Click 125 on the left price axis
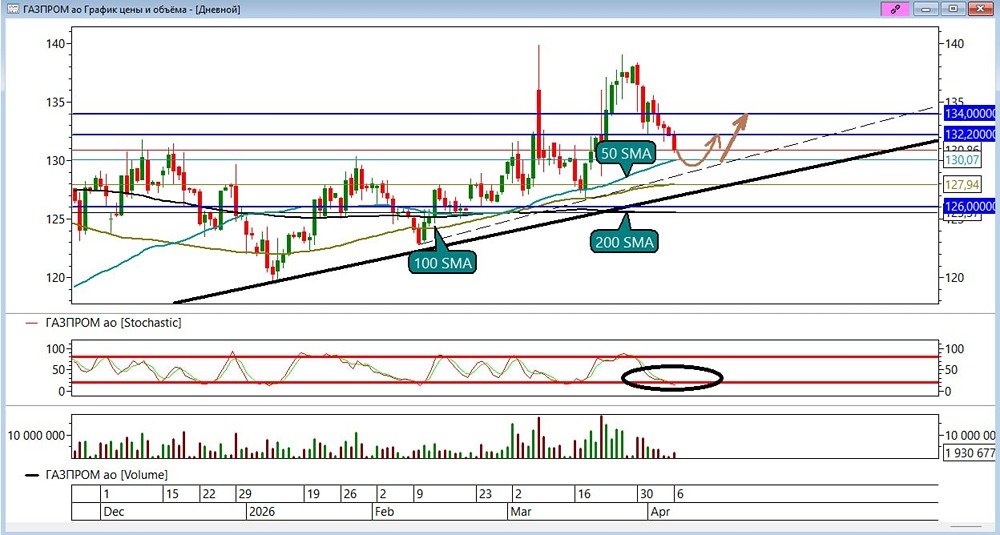This screenshot has height=535, width=1000. [x=54, y=219]
